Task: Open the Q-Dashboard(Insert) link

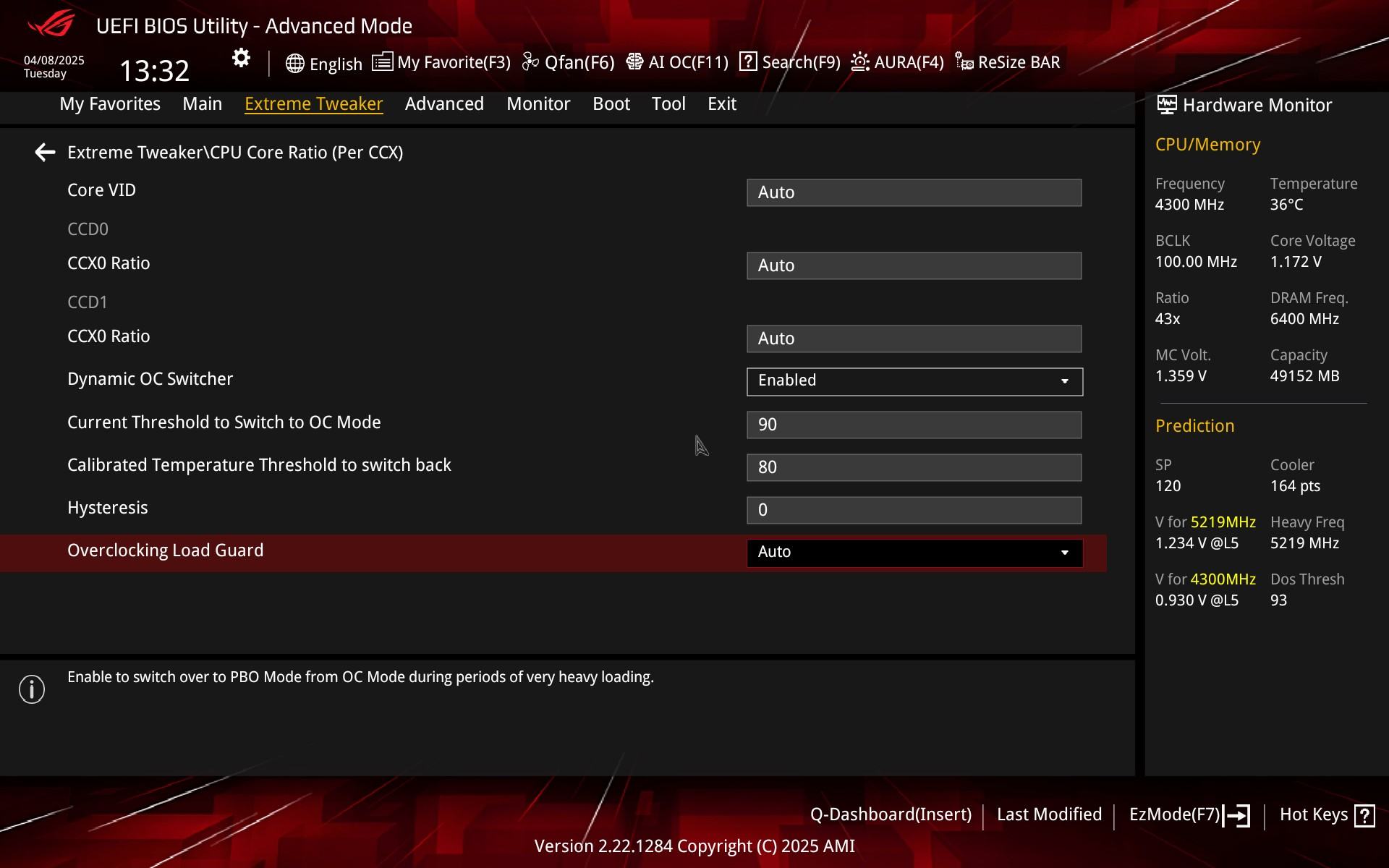Action: (x=891, y=814)
